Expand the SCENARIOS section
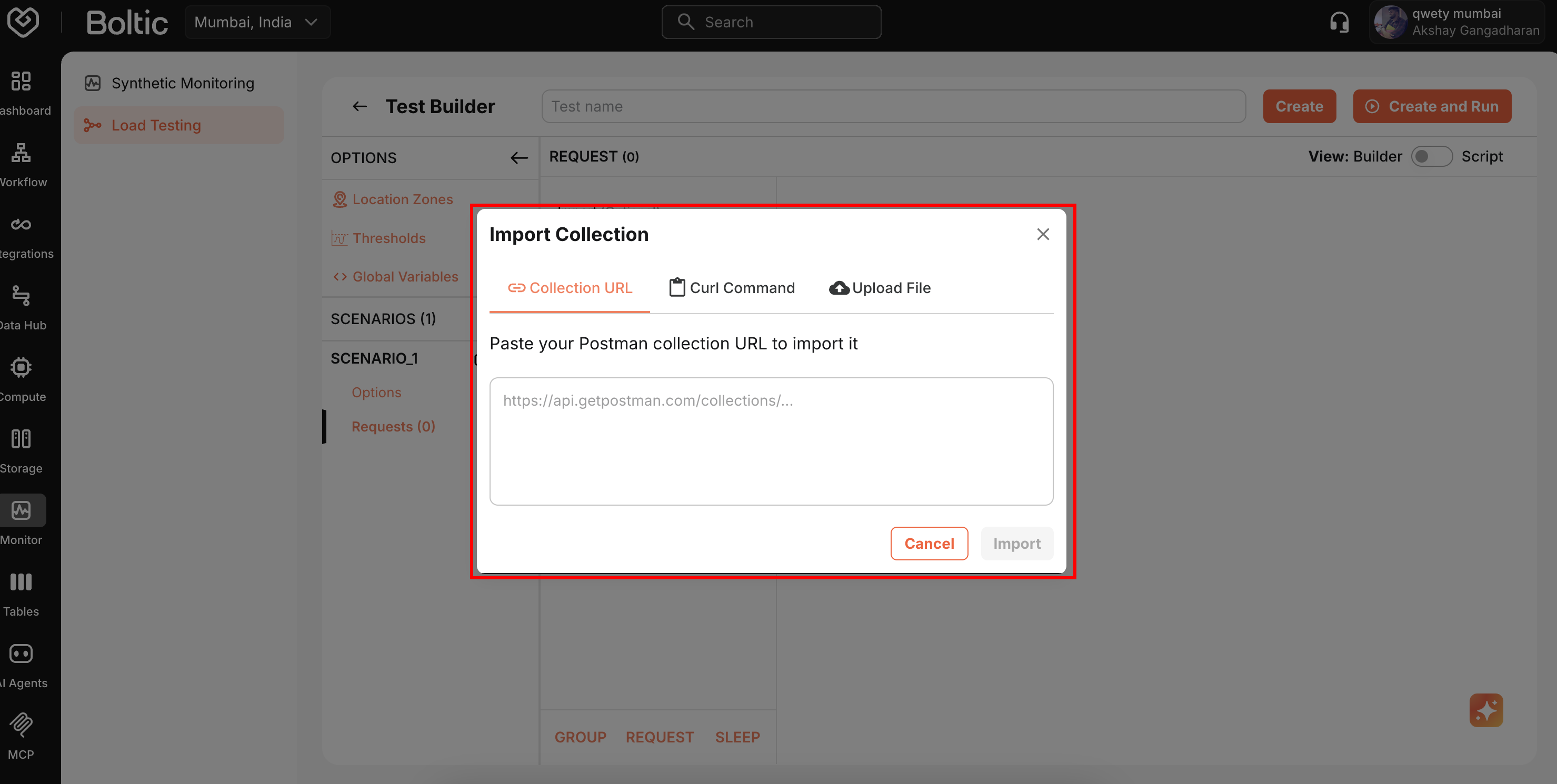 tap(383, 318)
